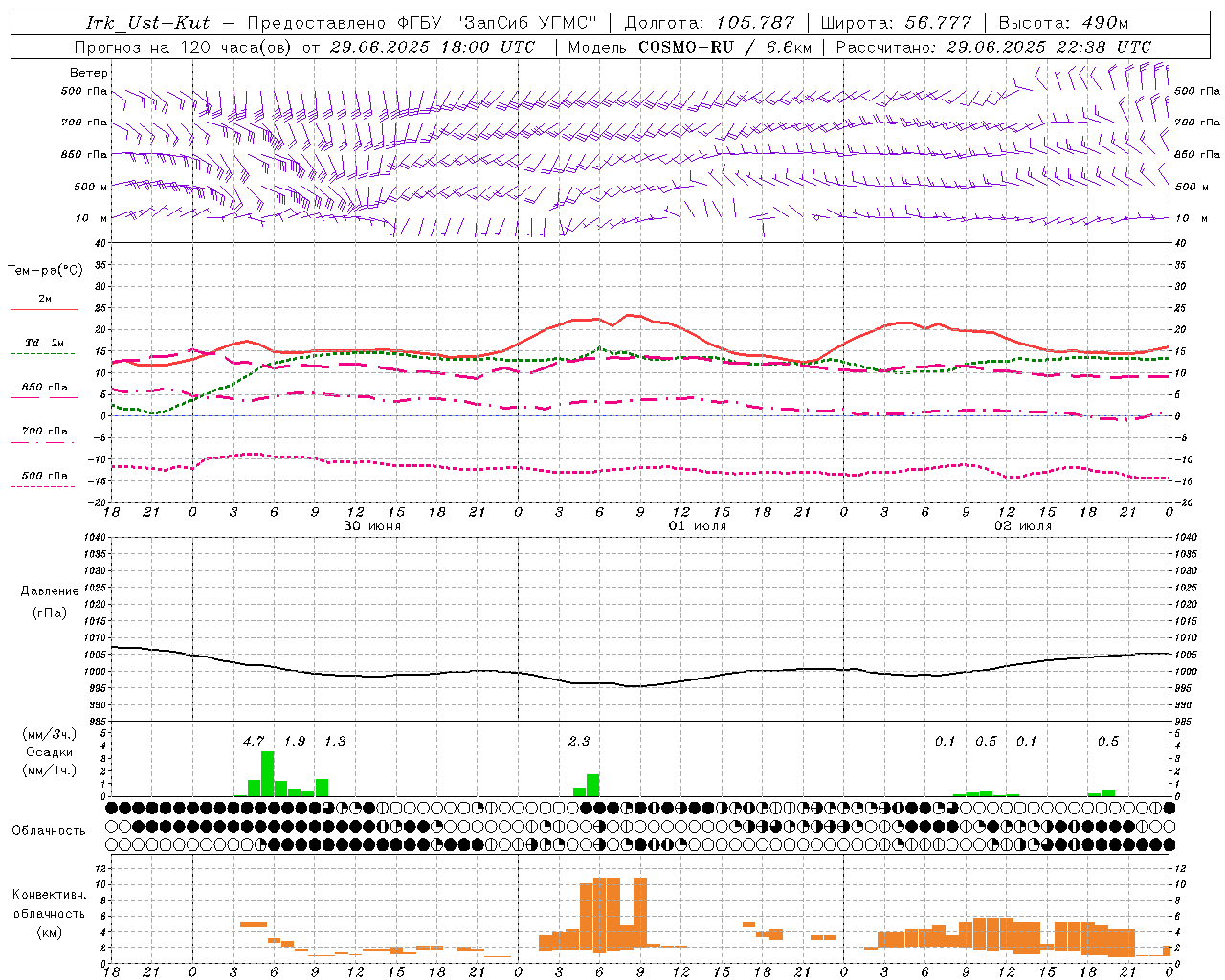Click the Давление panel label
Screen dimensions: 1225x980
tap(50, 591)
